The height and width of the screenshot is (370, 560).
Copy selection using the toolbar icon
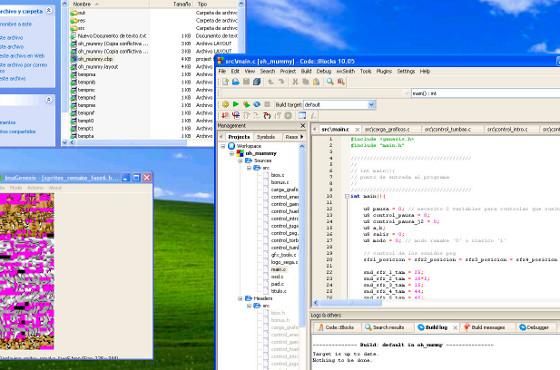[x=305, y=82]
